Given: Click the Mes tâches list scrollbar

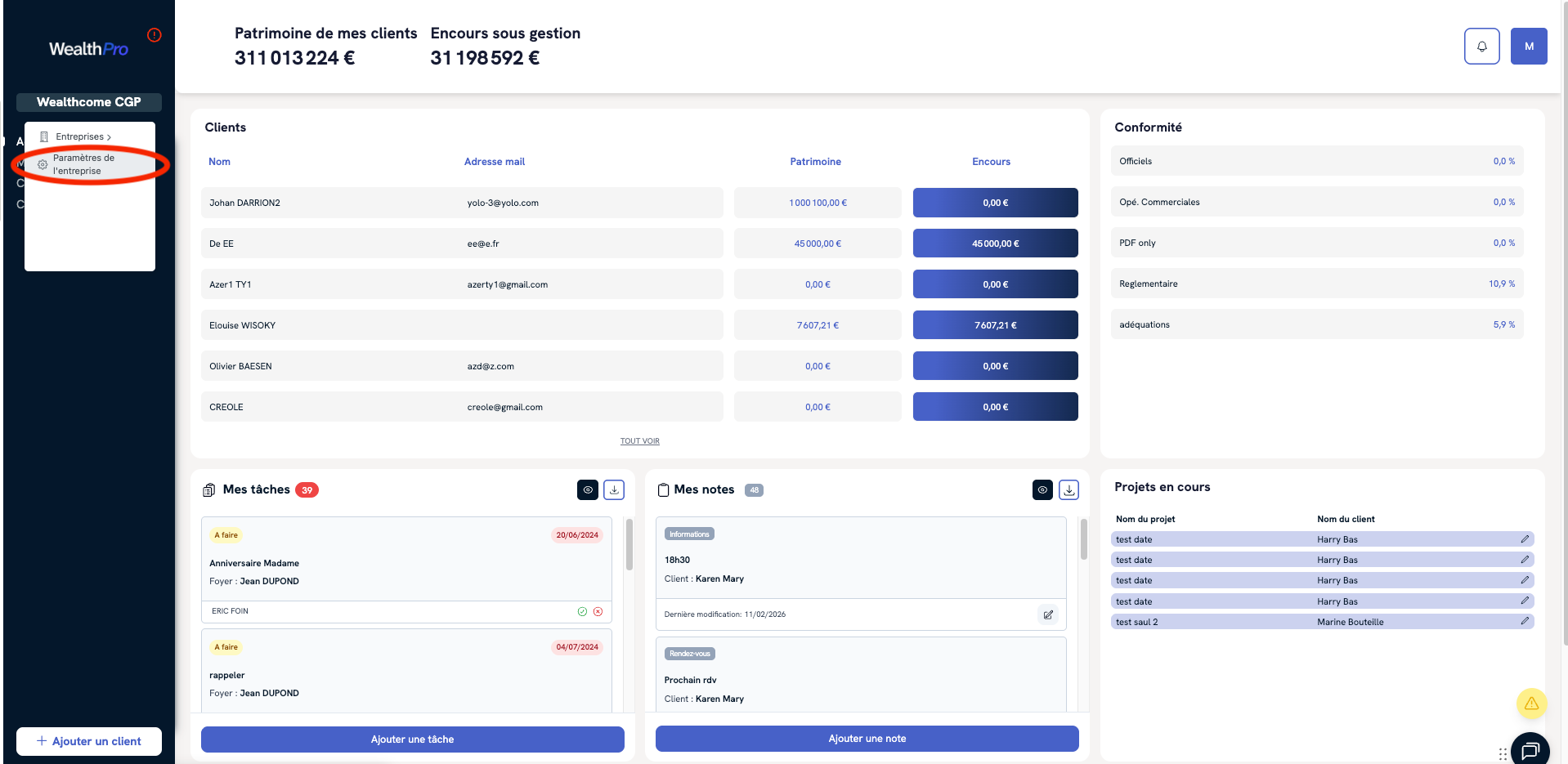Looking at the screenshot, I should click(x=629, y=544).
